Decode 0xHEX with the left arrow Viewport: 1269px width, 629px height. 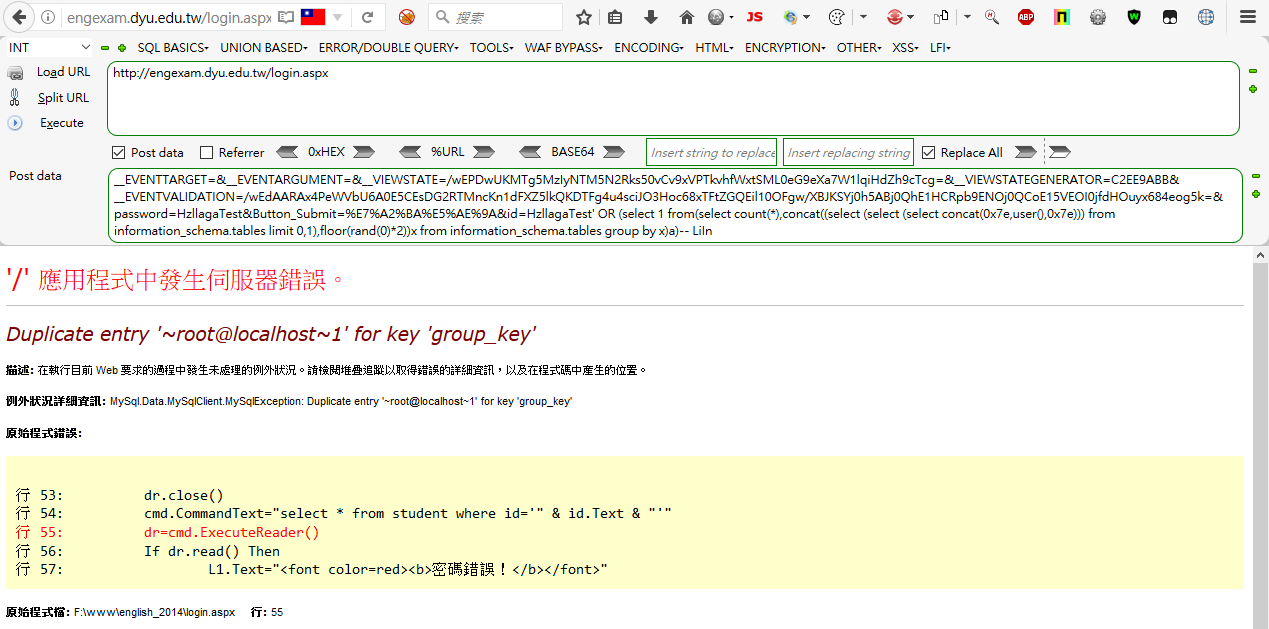pos(287,152)
